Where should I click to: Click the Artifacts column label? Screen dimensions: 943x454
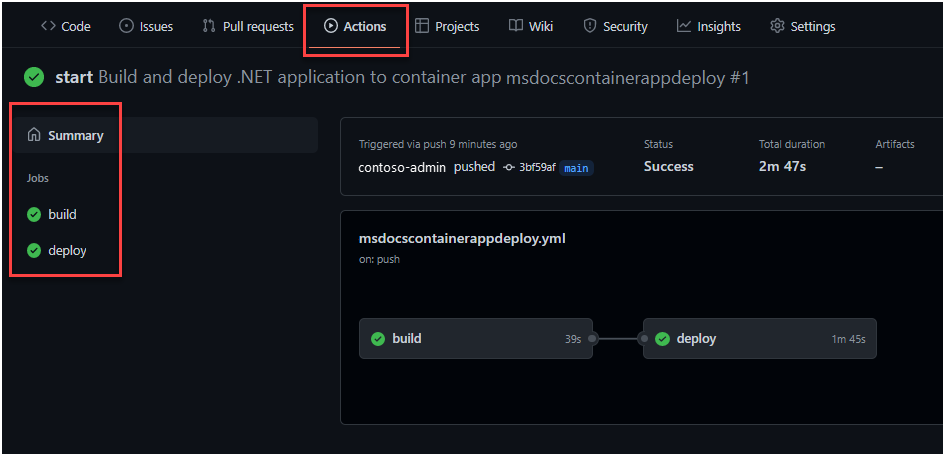coord(895,144)
